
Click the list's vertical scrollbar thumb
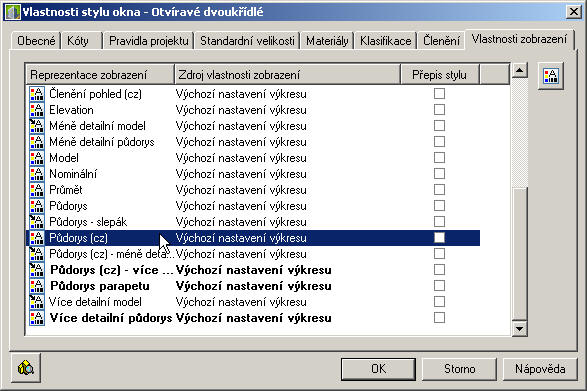point(520,254)
